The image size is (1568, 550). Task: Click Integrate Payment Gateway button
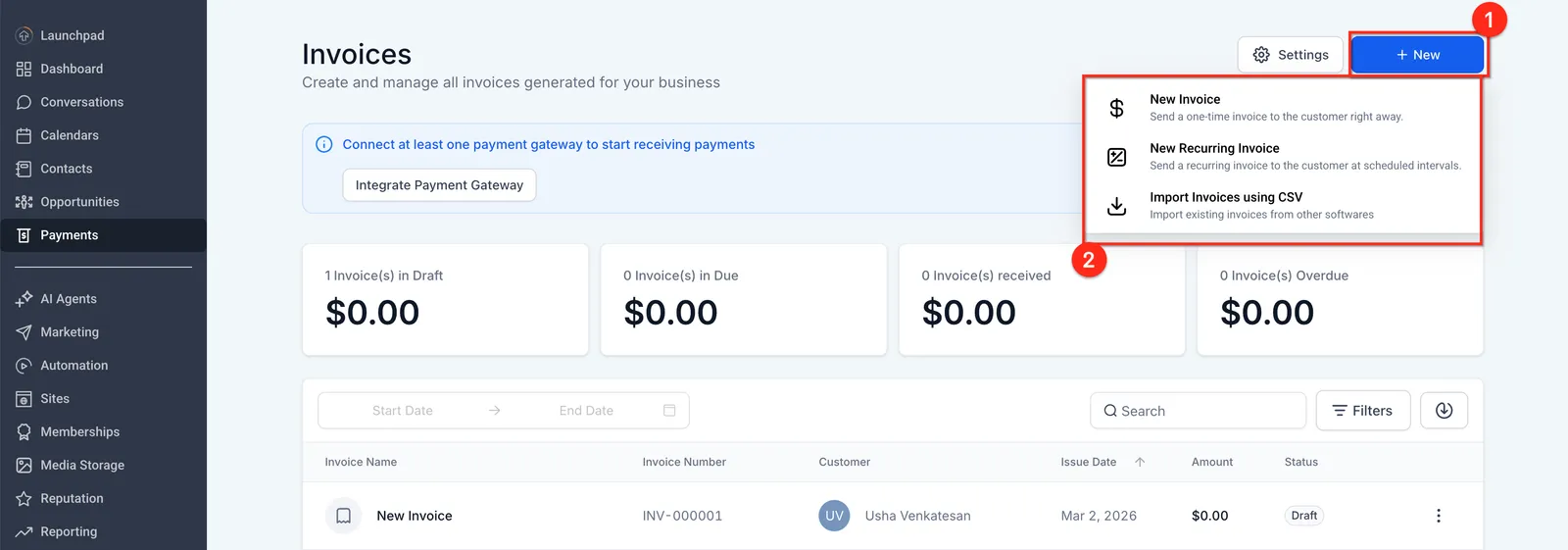click(439, 185)
